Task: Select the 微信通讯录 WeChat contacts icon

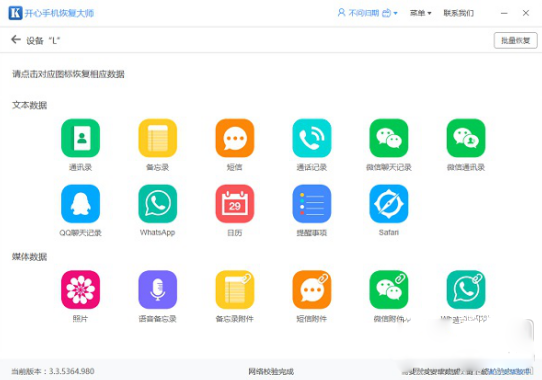Action: [466, 138]
